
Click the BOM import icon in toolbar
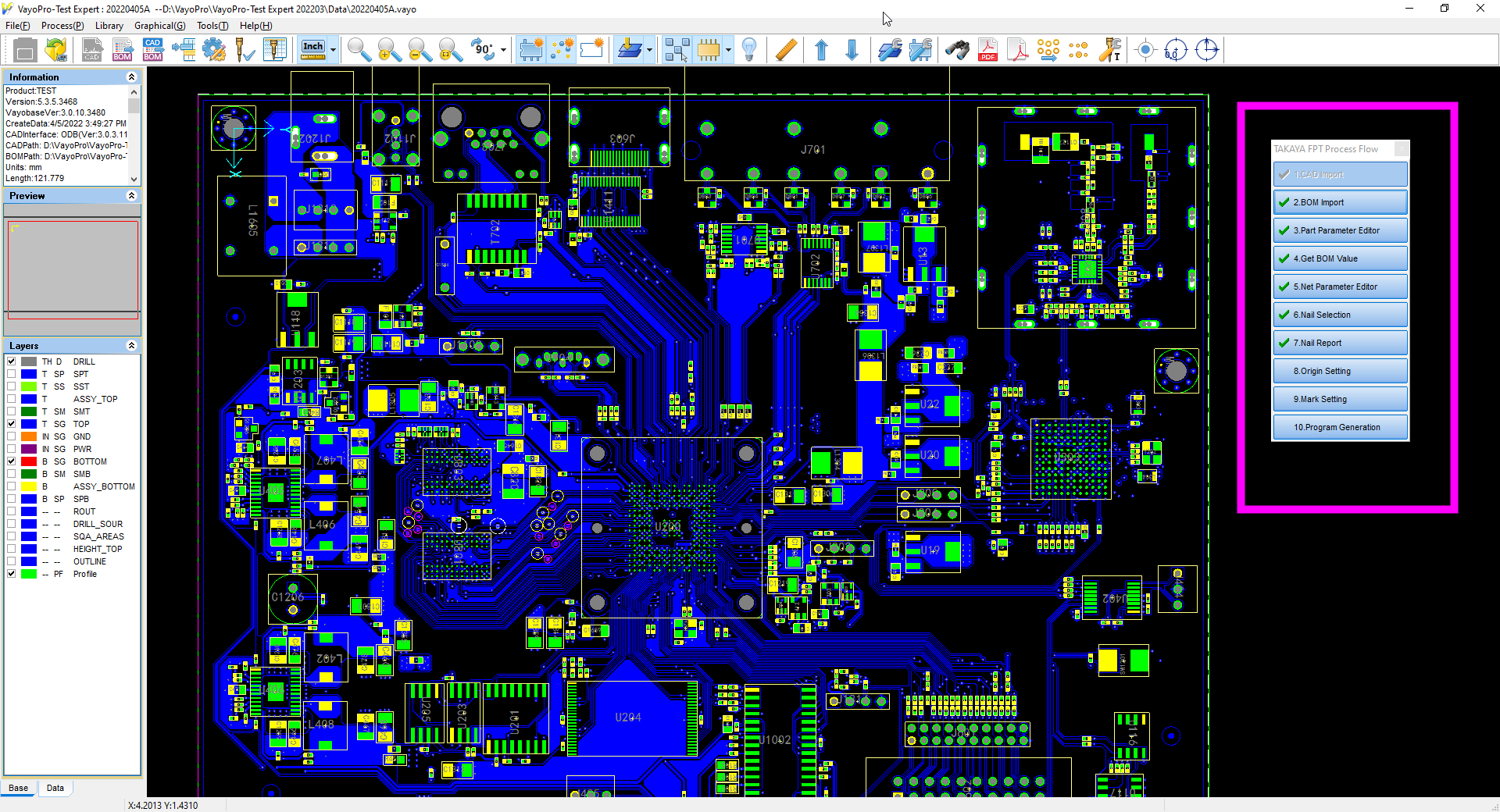click(122, 50)
